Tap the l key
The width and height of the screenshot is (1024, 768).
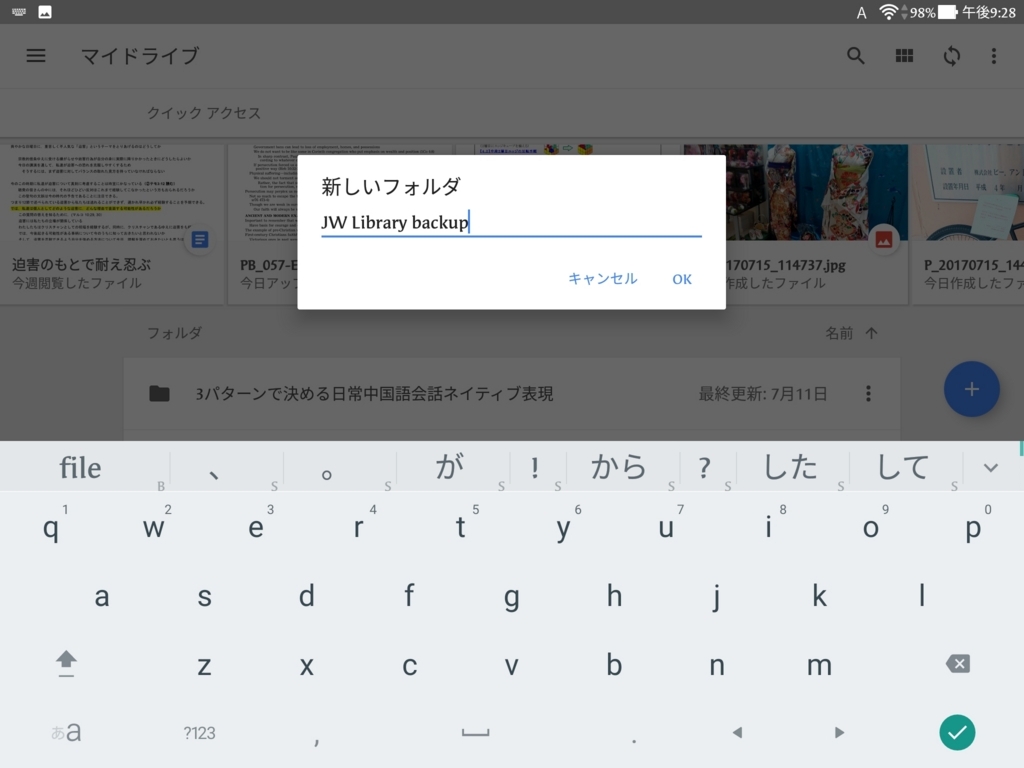coord(921,596)
